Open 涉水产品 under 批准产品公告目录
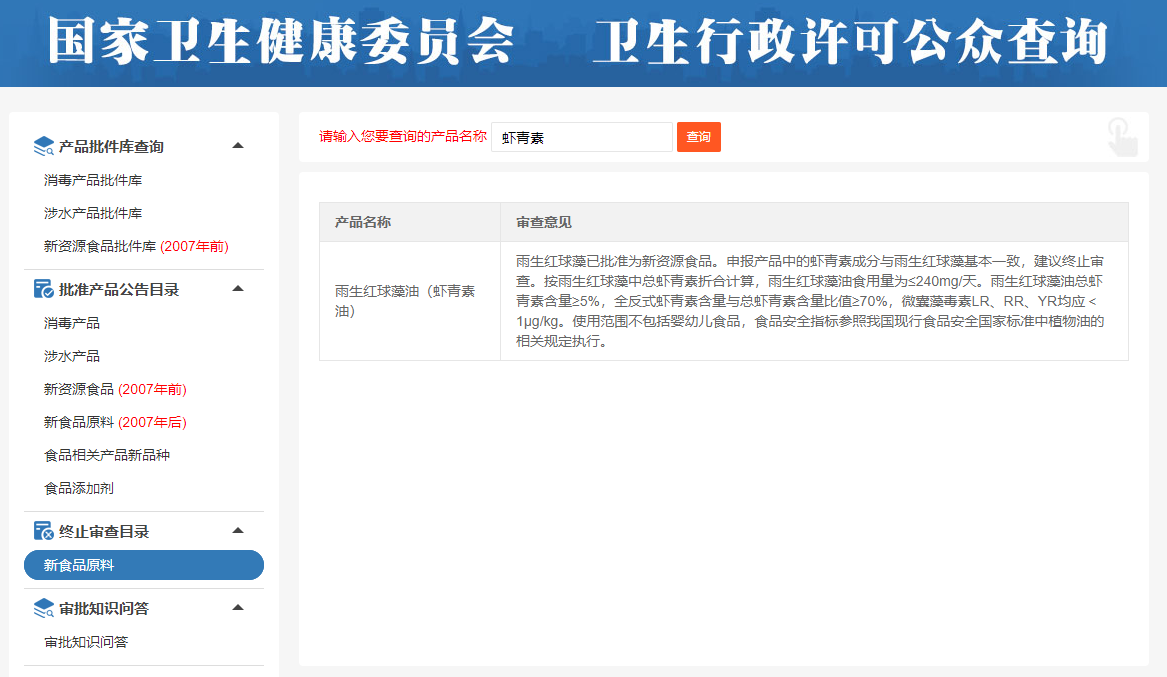This screenshot has height=677, width=1167. pos(71,356)
